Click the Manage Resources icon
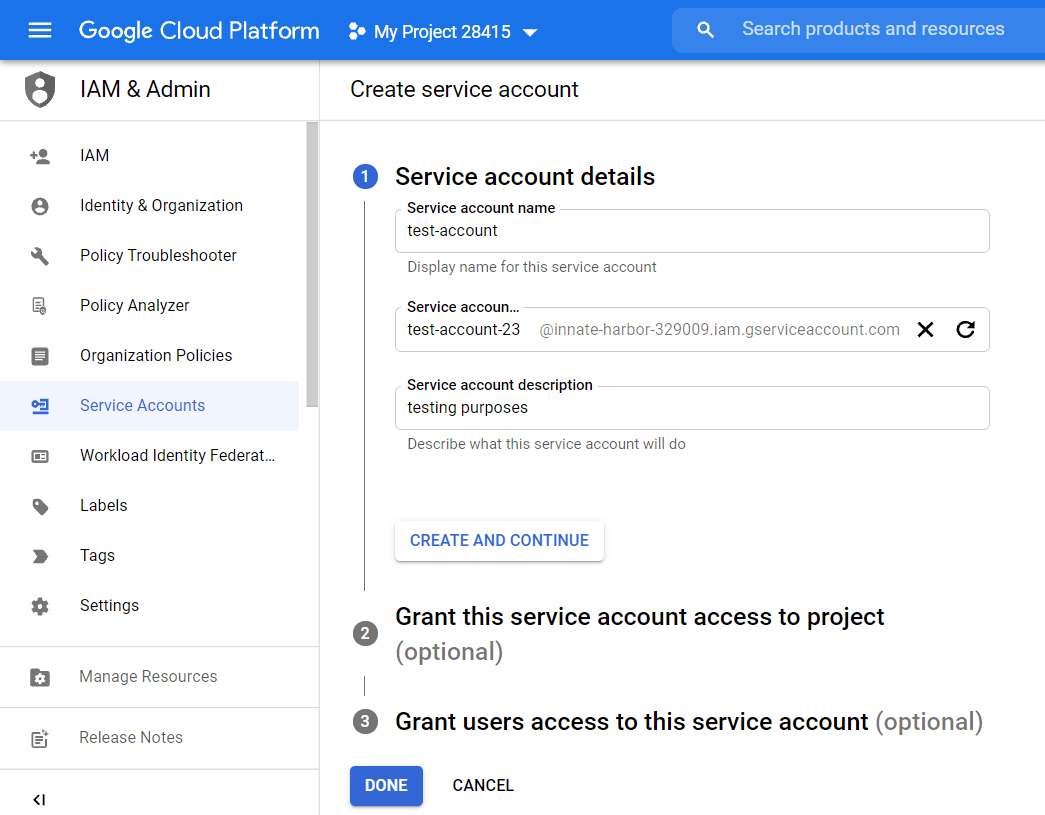 click(38, 677)
